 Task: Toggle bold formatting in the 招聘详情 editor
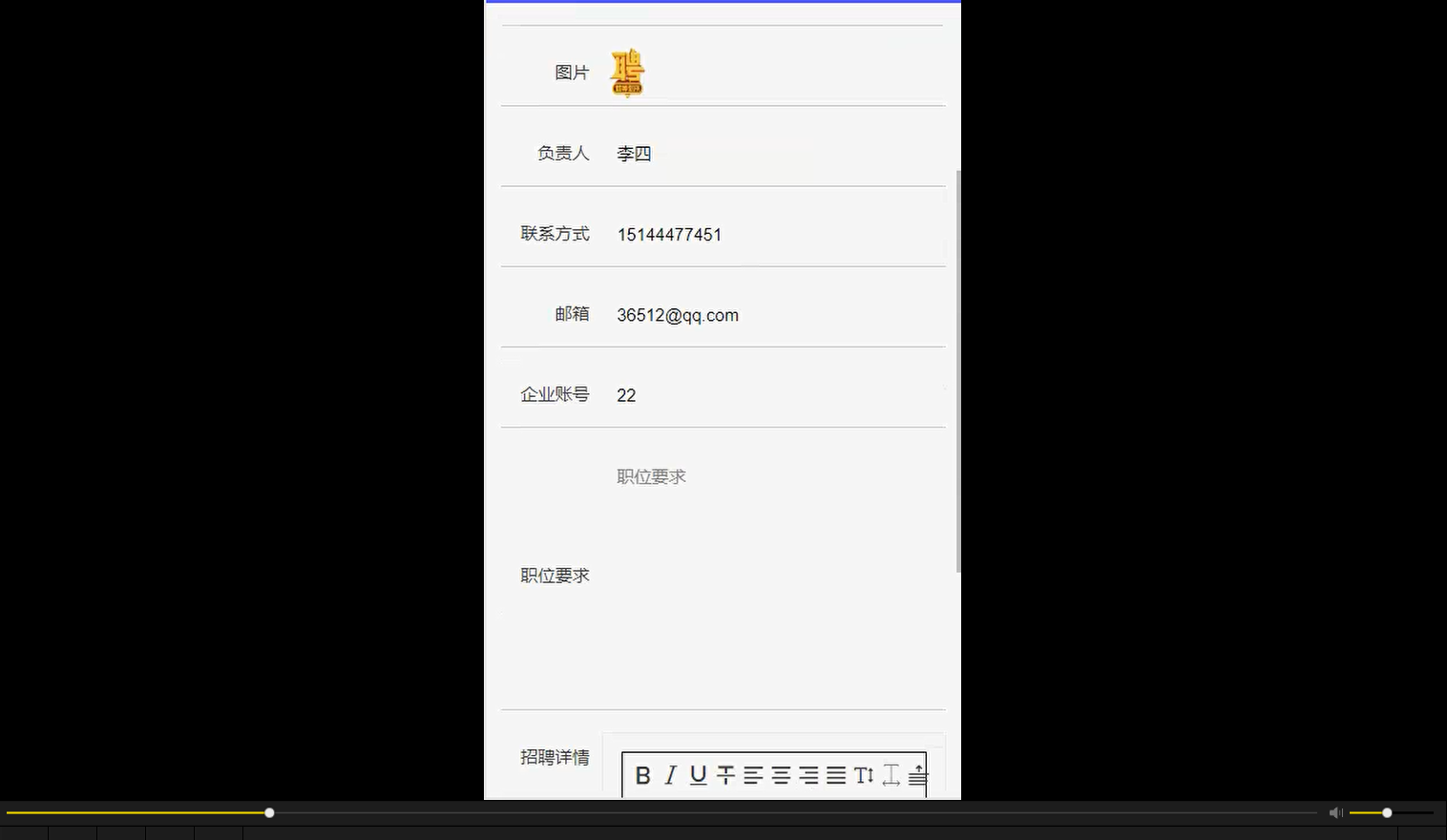642,775
